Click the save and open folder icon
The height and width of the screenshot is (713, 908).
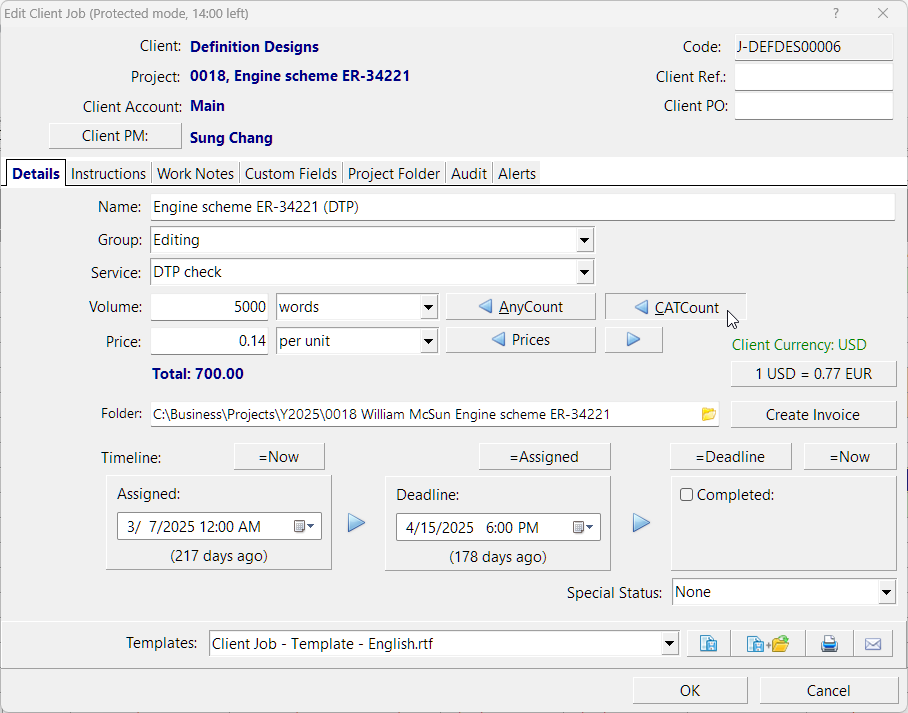click(x=768, y=644)
